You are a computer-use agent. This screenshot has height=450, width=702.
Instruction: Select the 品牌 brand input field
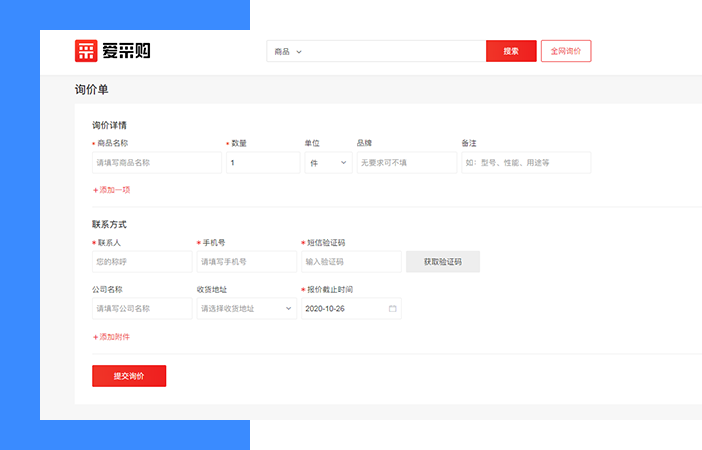click(x=406, y=162)
